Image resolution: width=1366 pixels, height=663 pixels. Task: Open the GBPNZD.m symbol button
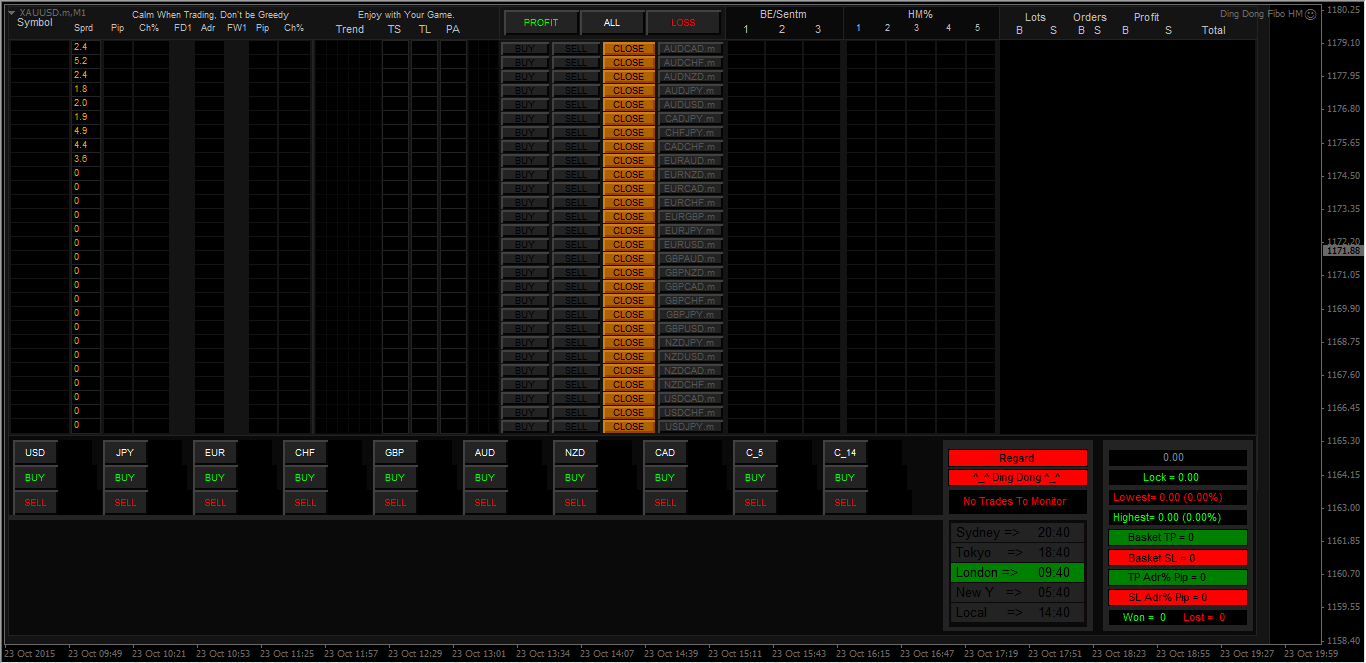[x=690, y=272]
